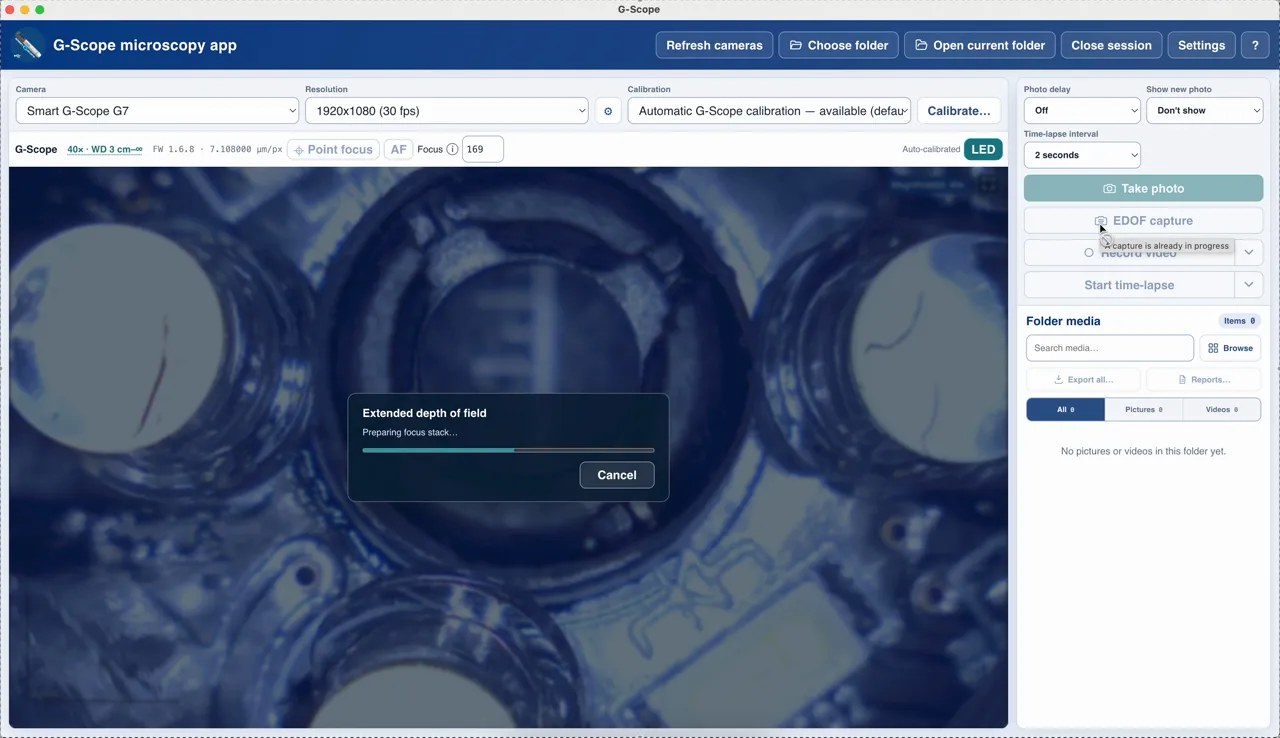Click Choose folder button
The image size is (1280, 738).
point(839,45)
